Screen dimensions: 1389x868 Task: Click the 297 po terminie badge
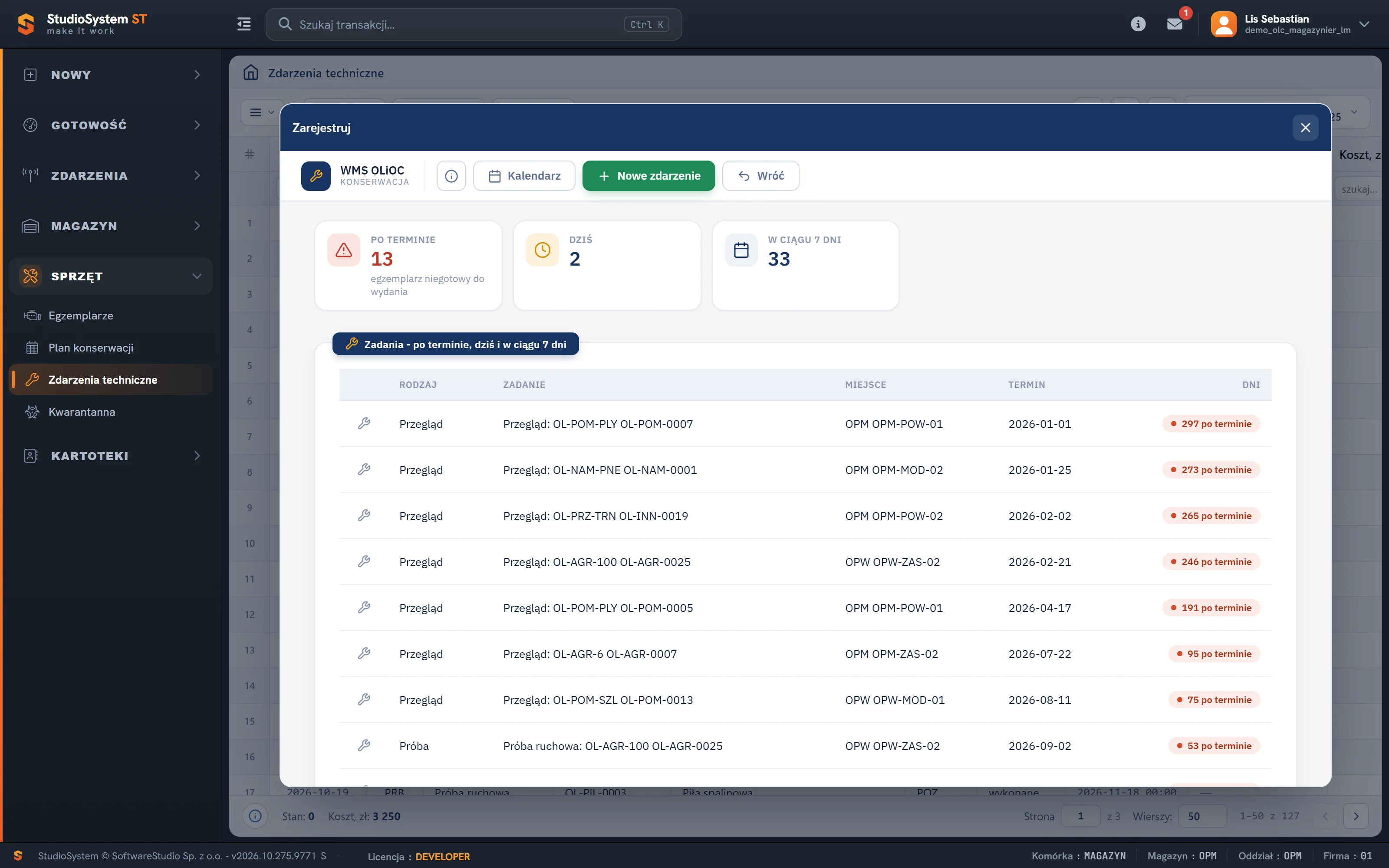[1211, 424]
